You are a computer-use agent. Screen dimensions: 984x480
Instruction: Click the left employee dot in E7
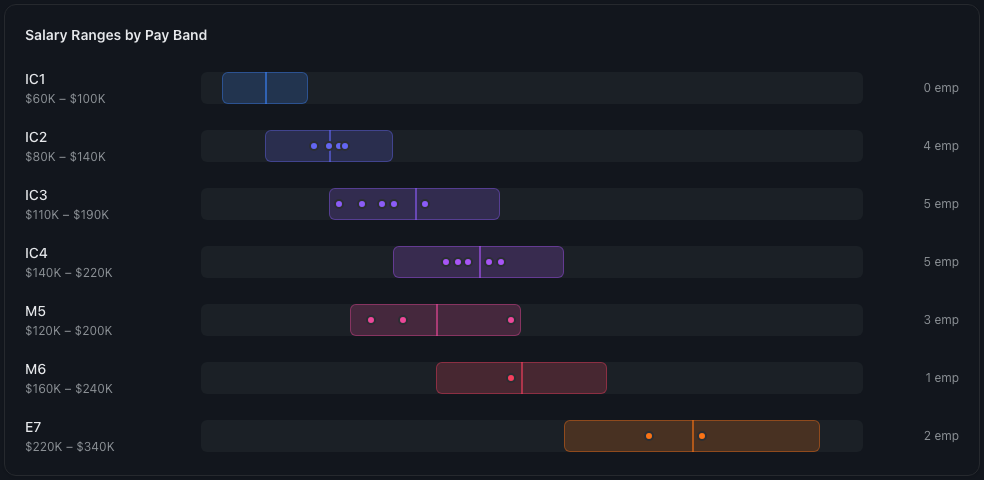pos(649,436)
